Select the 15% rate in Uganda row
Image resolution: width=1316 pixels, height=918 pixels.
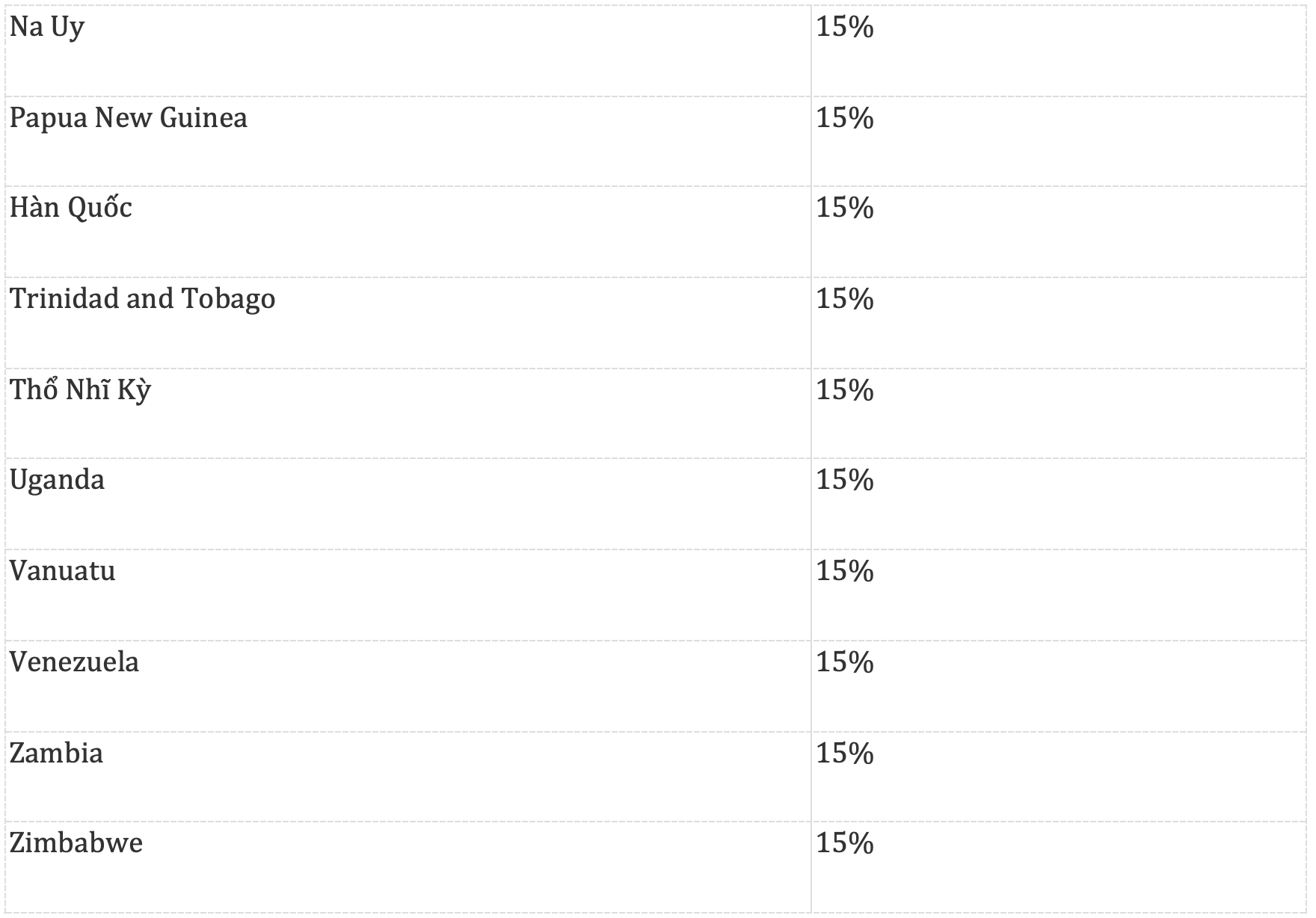pos(845,480)
